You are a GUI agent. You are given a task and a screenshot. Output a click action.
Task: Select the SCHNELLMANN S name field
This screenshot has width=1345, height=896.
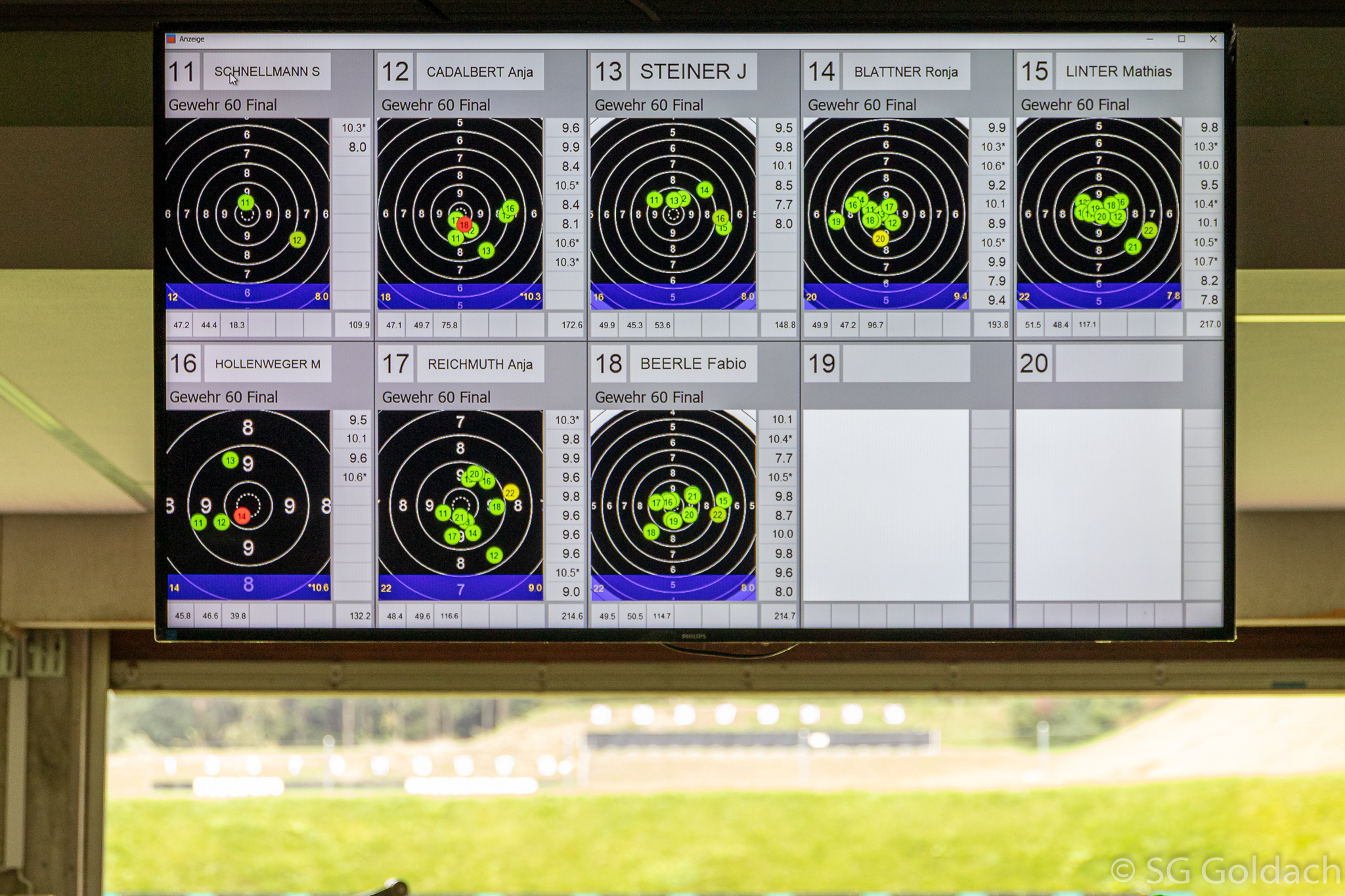267,72
